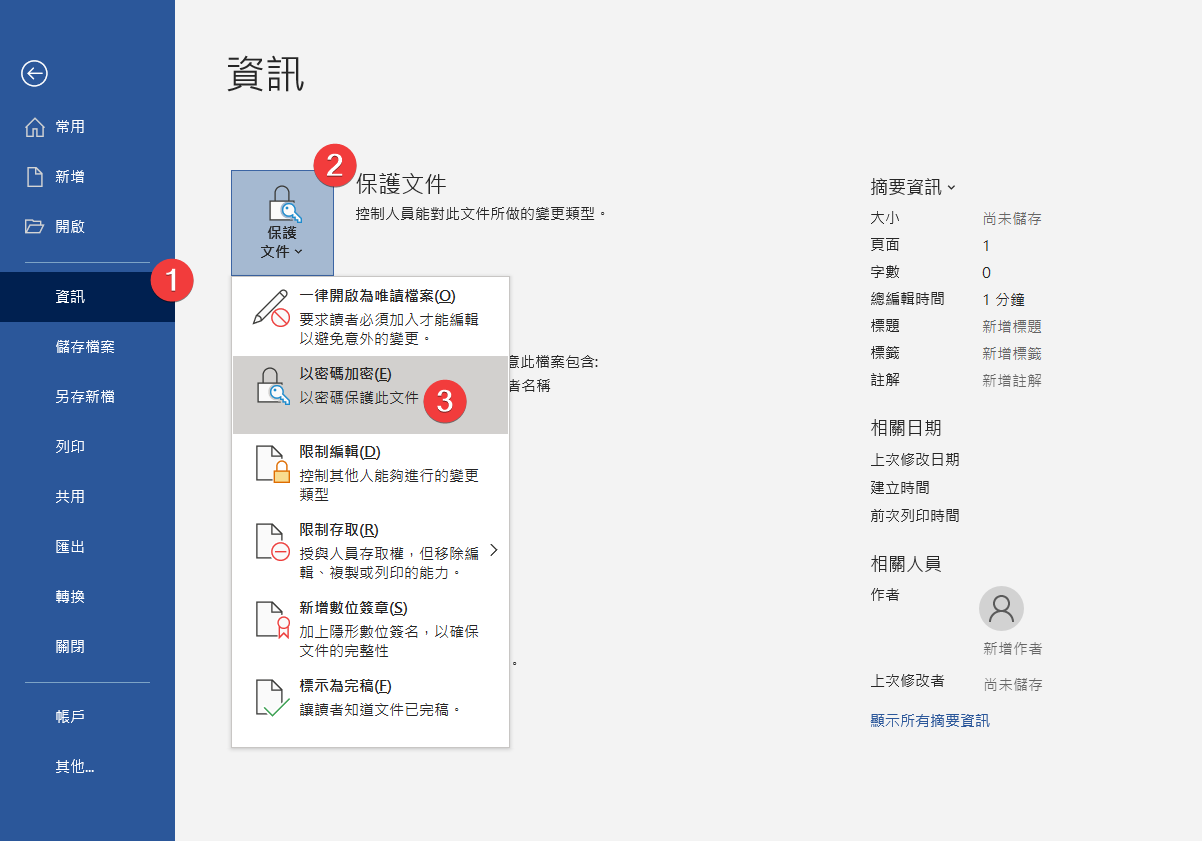Click the 新增作者 text
Screen dimensions: 1202x841
point(1012,649)
